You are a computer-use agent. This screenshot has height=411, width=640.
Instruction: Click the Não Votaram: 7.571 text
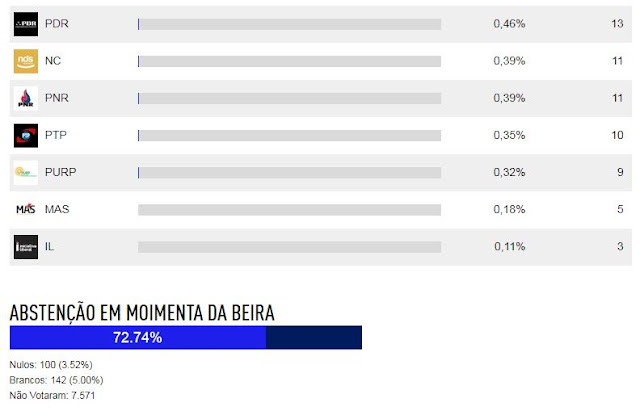[x=51, y=396]
